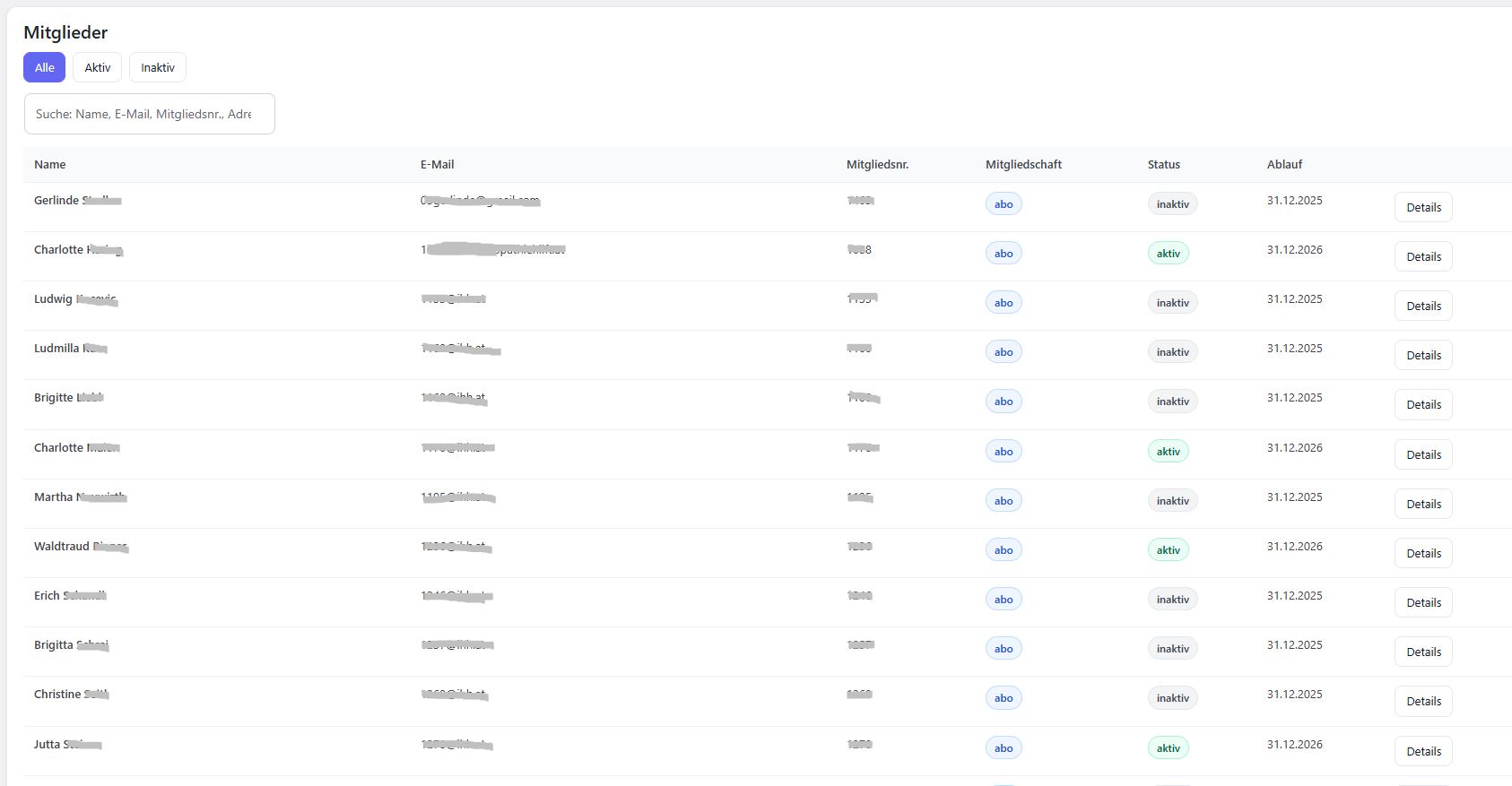Show Details for Christine
The image size is (1512, 786).
point(1422,701)
